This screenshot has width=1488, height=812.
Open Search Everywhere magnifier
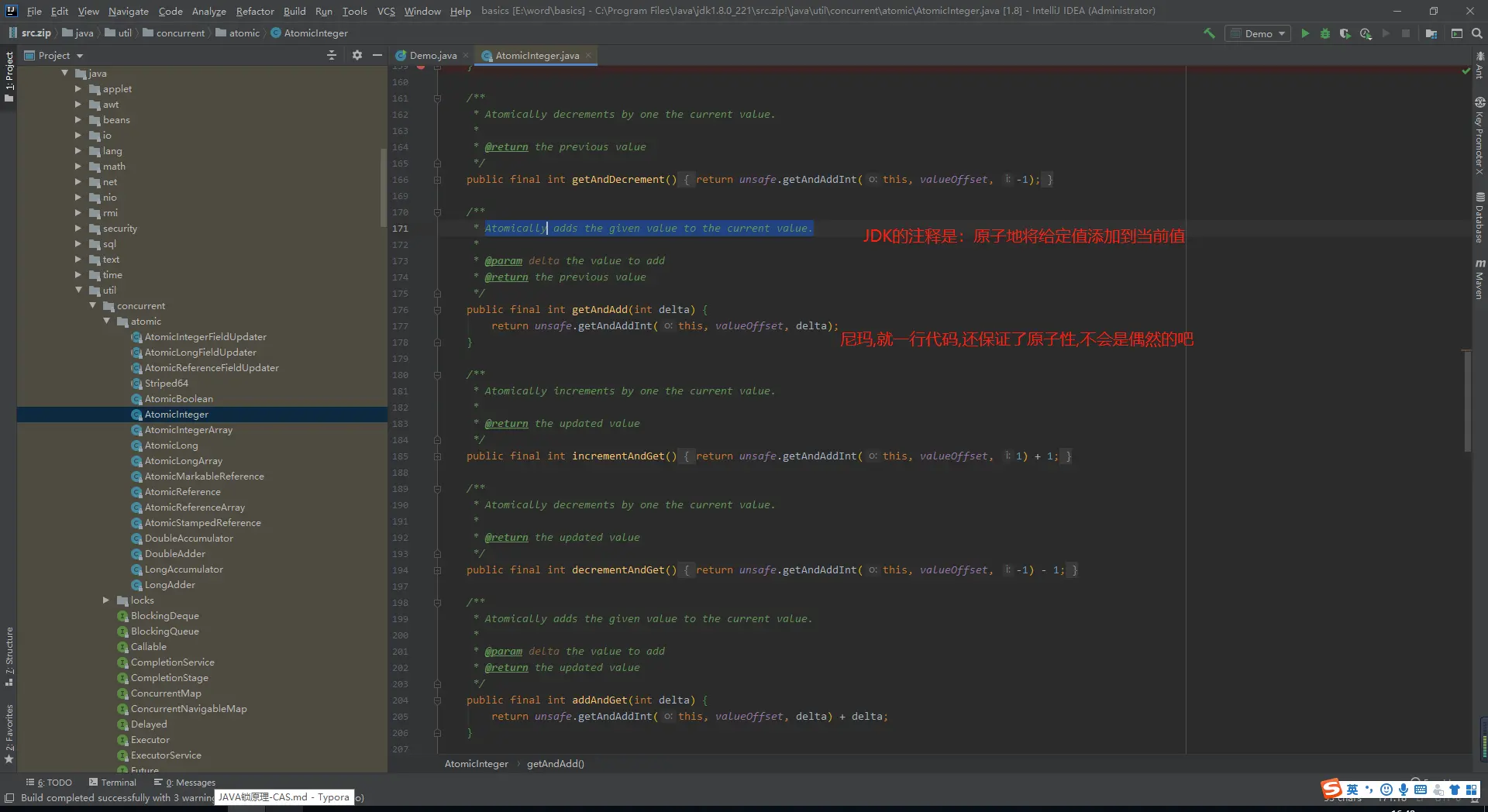[x=1477, y=33]
